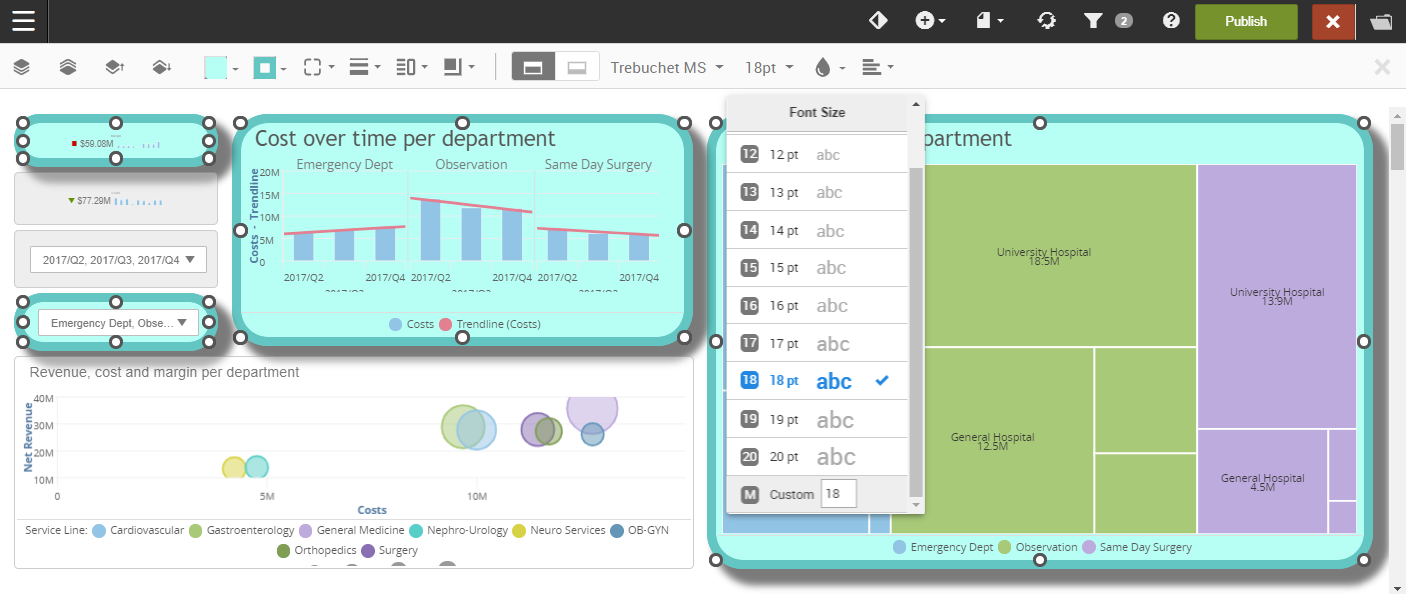Open the filter panel funnel icon
Viewport: 1406px width, 594px height.
[x=1093, y=21]
